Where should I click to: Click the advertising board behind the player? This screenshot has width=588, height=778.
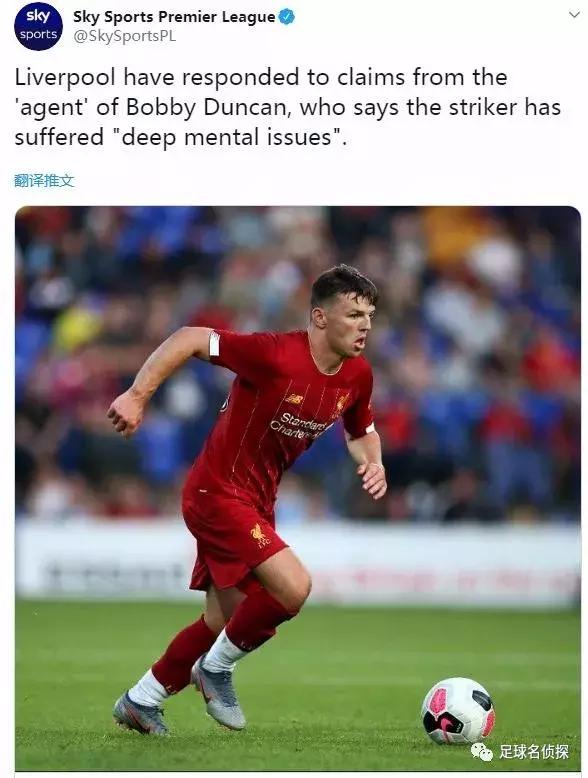[298, 565]
